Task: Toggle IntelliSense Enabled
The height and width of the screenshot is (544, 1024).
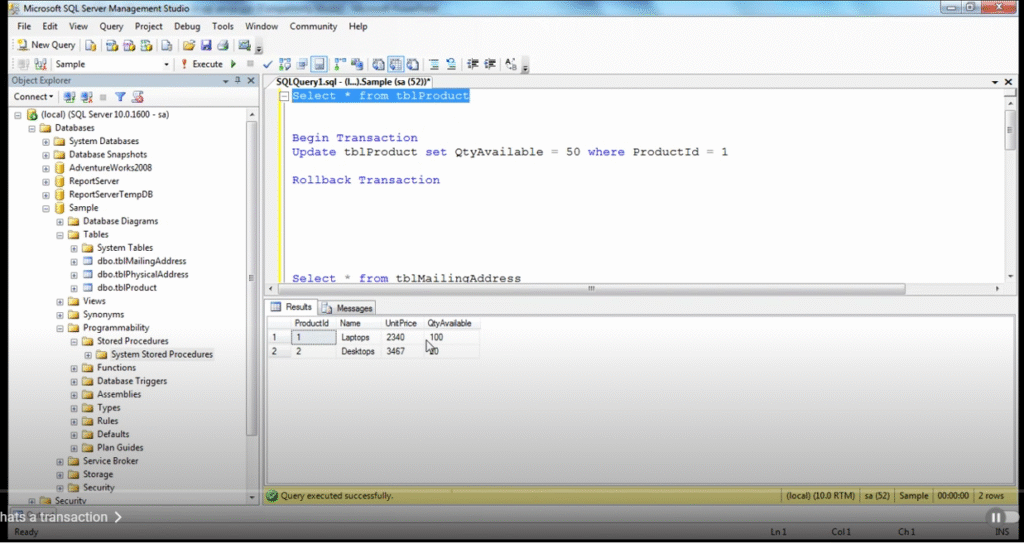Action: pos(319,64)
